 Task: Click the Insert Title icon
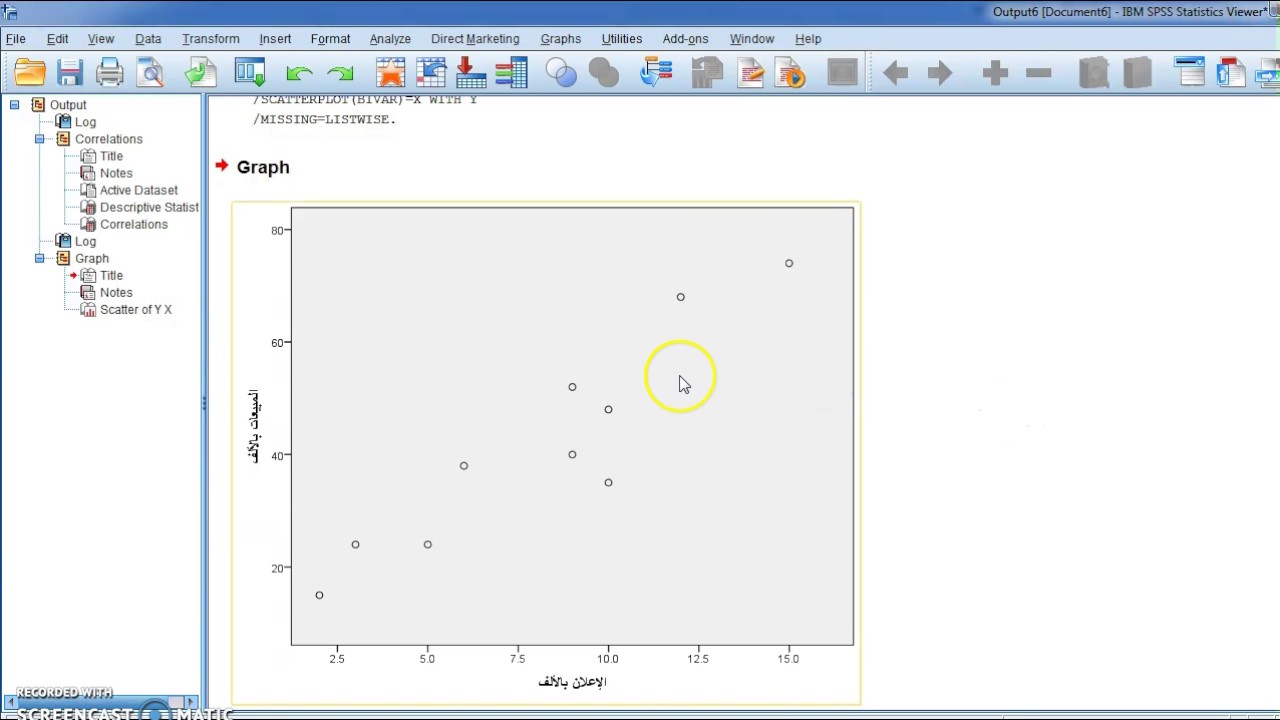pos(1231,73)
